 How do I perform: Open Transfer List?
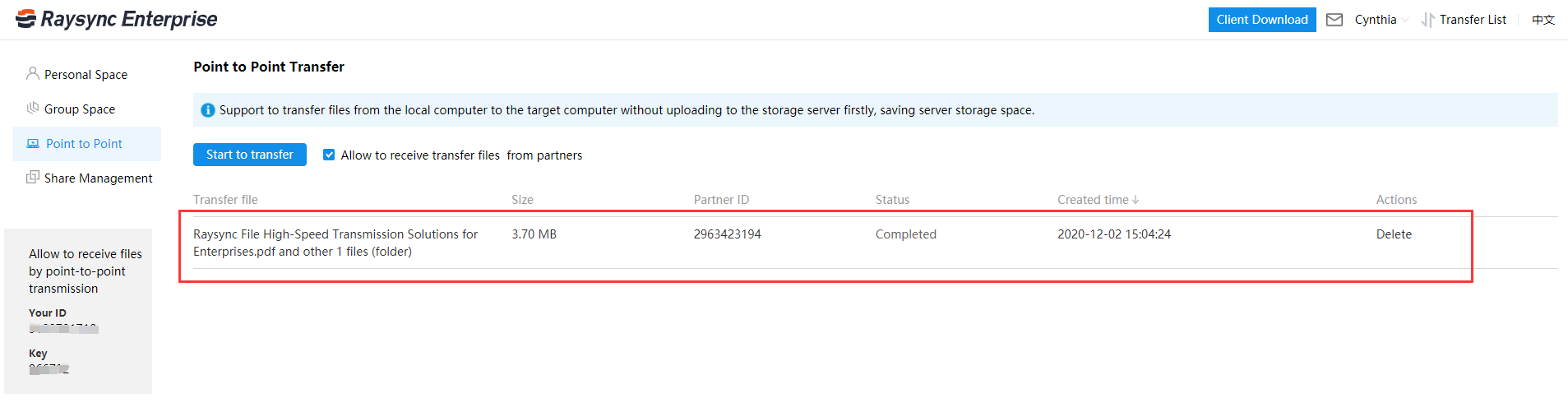click(x=1472, y=20)
